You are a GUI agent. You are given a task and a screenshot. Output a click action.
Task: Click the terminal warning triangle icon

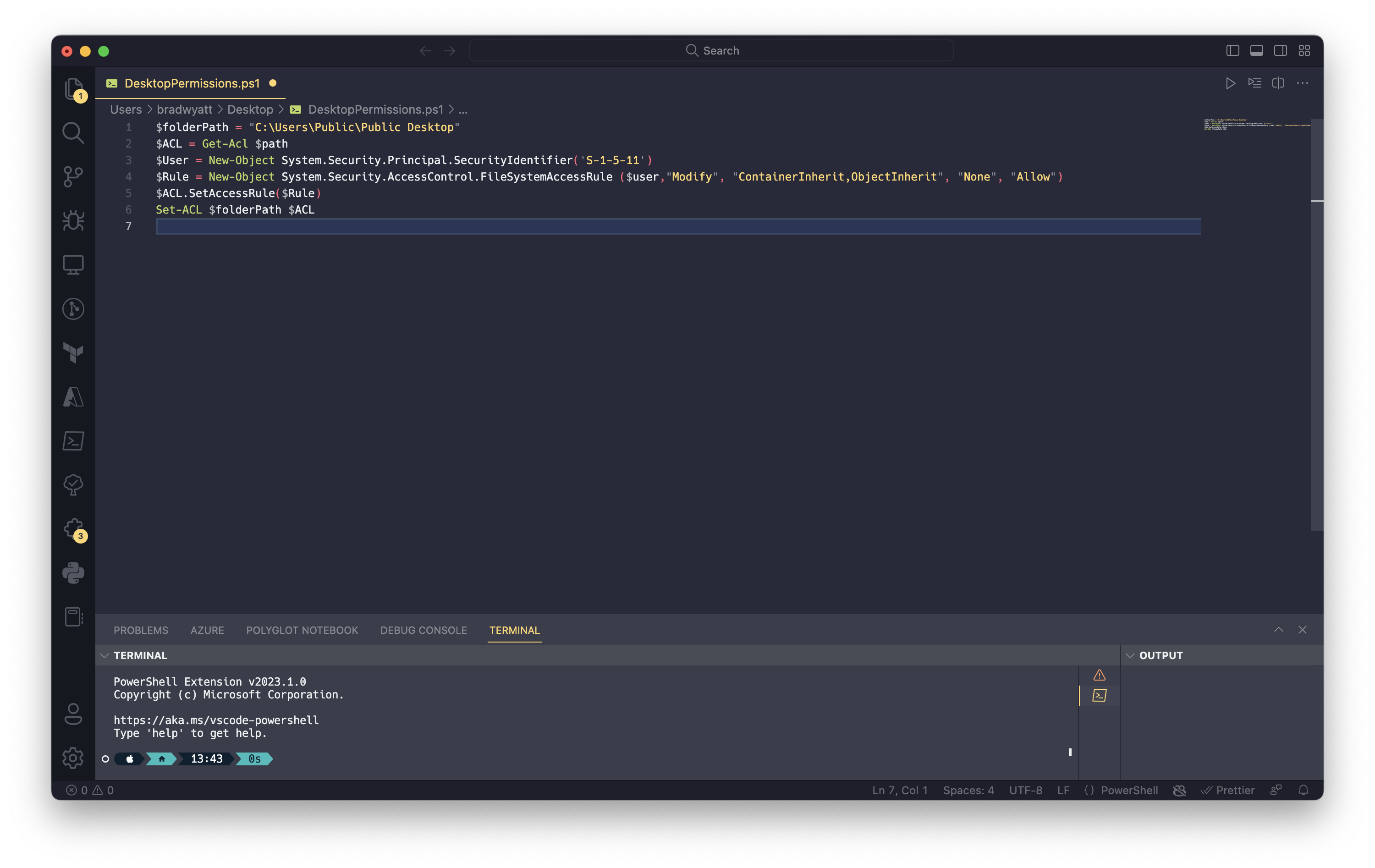pos(1099,675)
